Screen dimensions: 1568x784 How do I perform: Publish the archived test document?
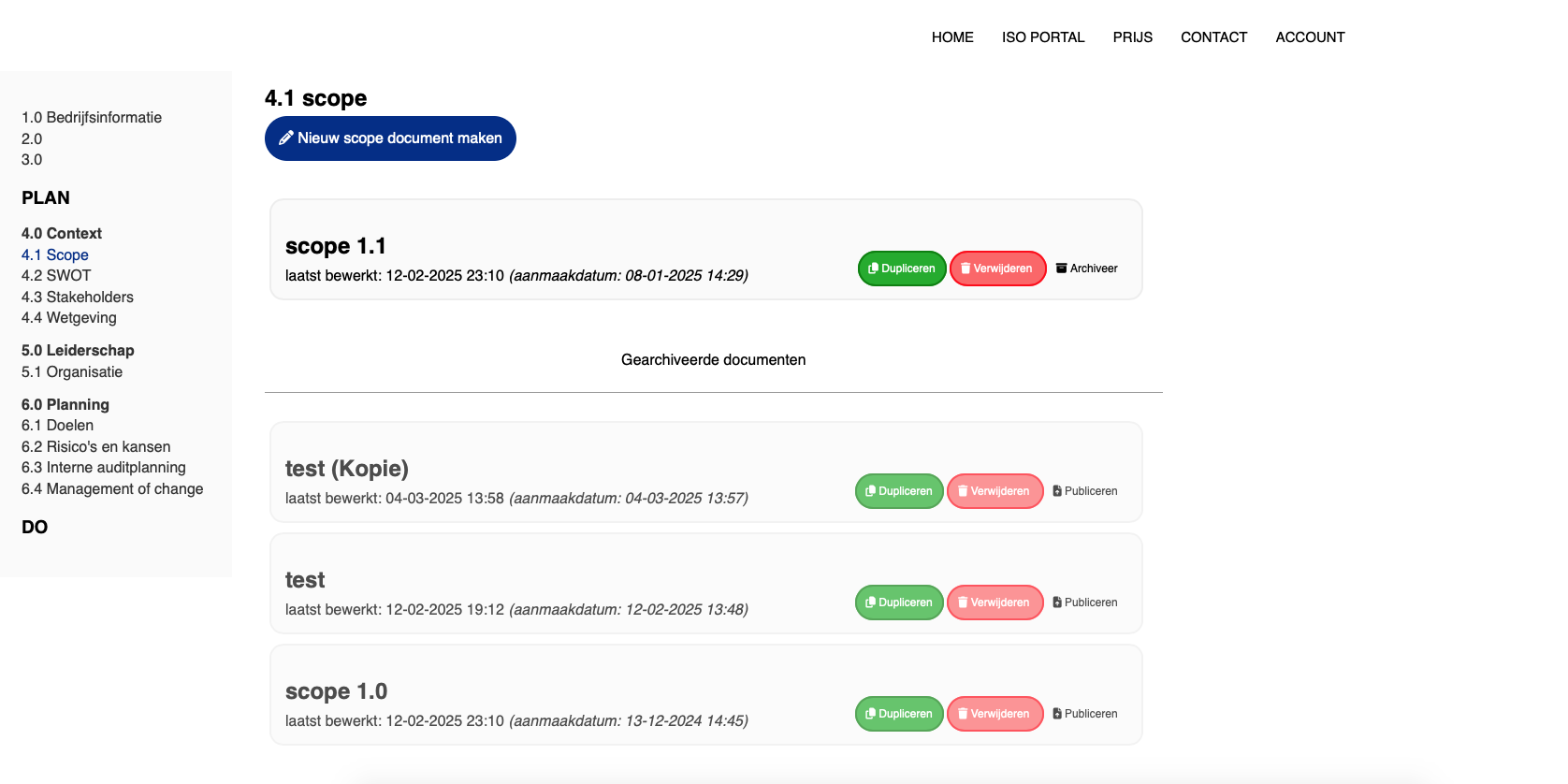(1084, 603)
